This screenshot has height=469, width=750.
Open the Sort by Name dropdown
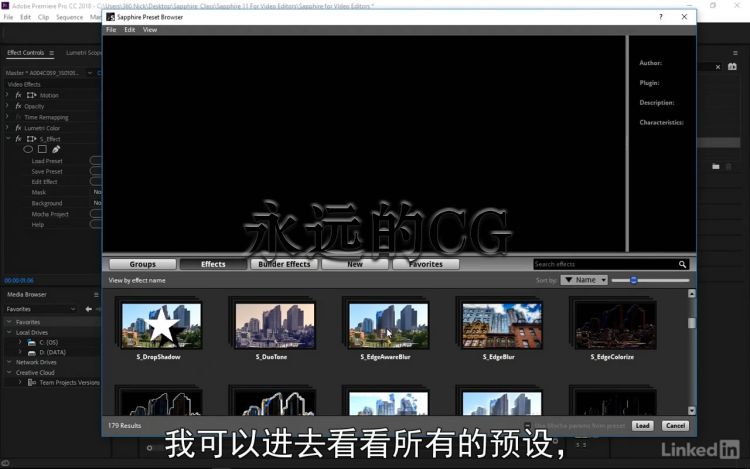coord(585,280)
